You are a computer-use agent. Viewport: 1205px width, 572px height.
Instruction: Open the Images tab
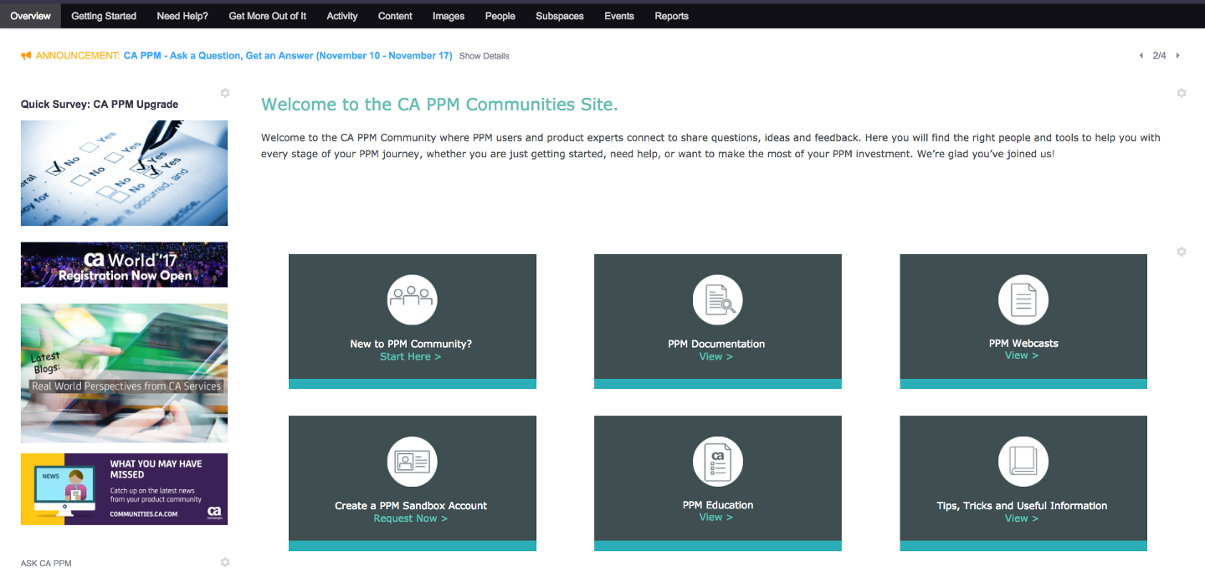[x=448, y=16]
